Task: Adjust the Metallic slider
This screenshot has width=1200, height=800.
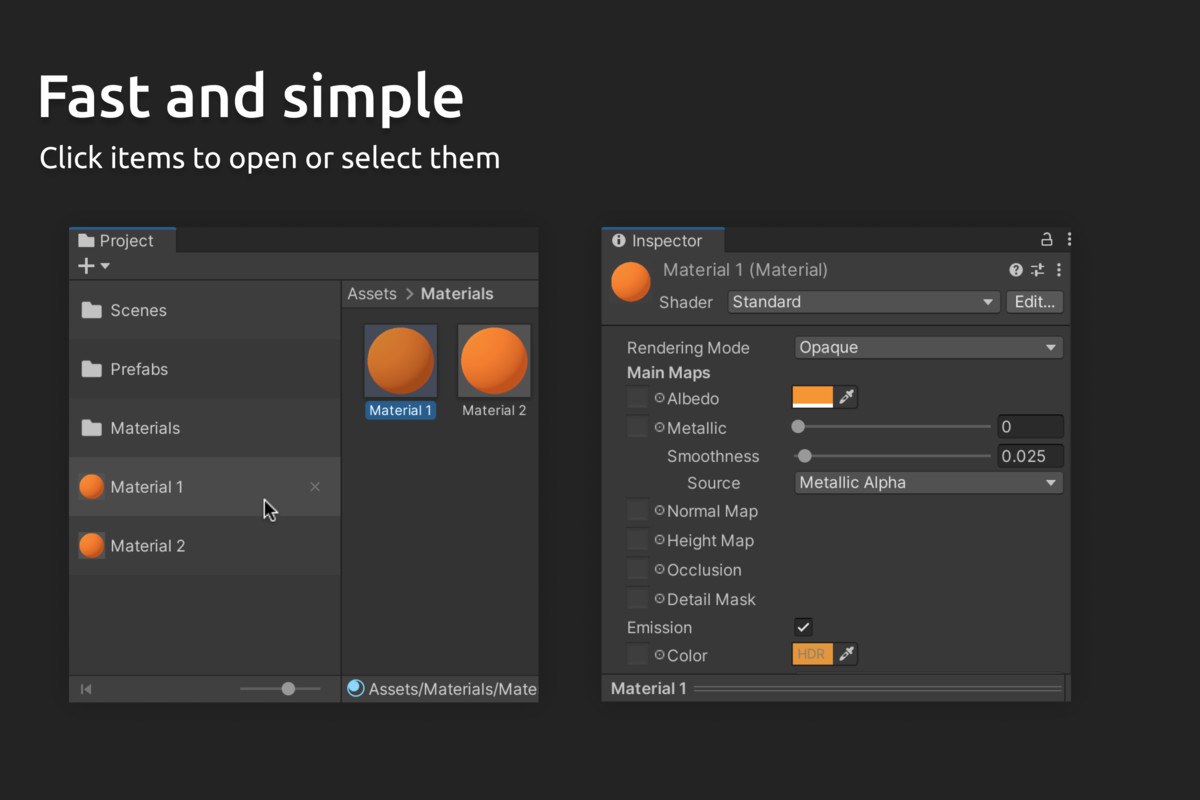Action: click(893, 427)
